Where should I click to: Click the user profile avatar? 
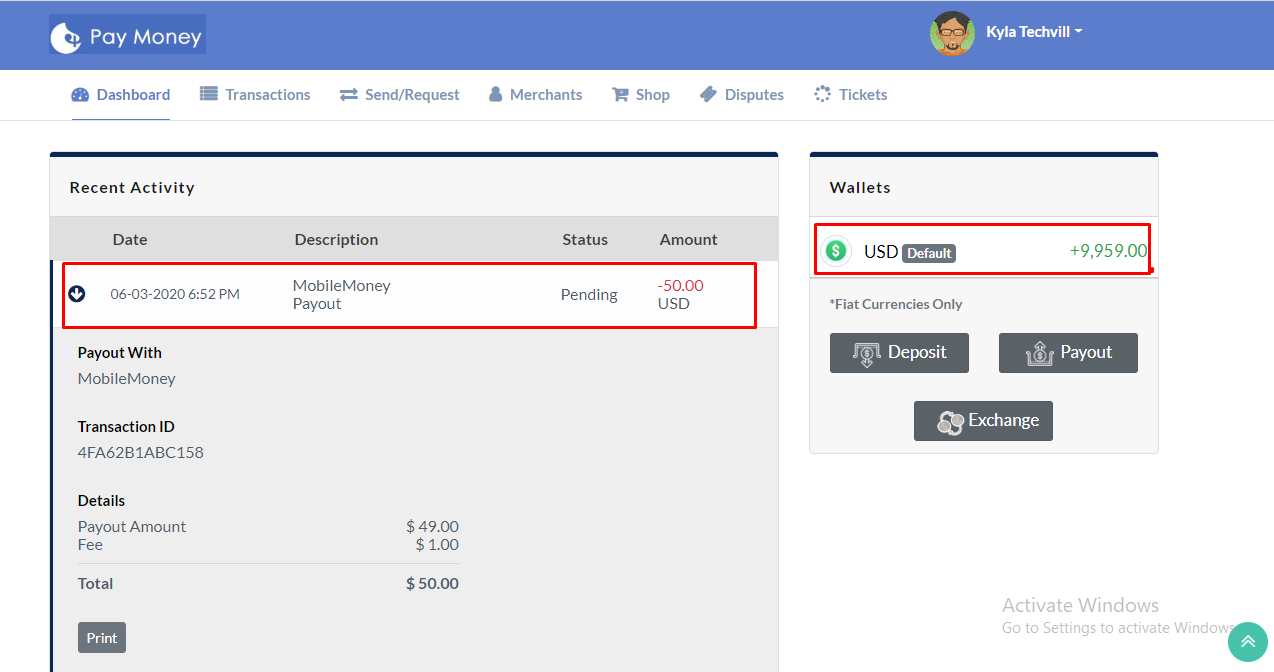point(951,33)
